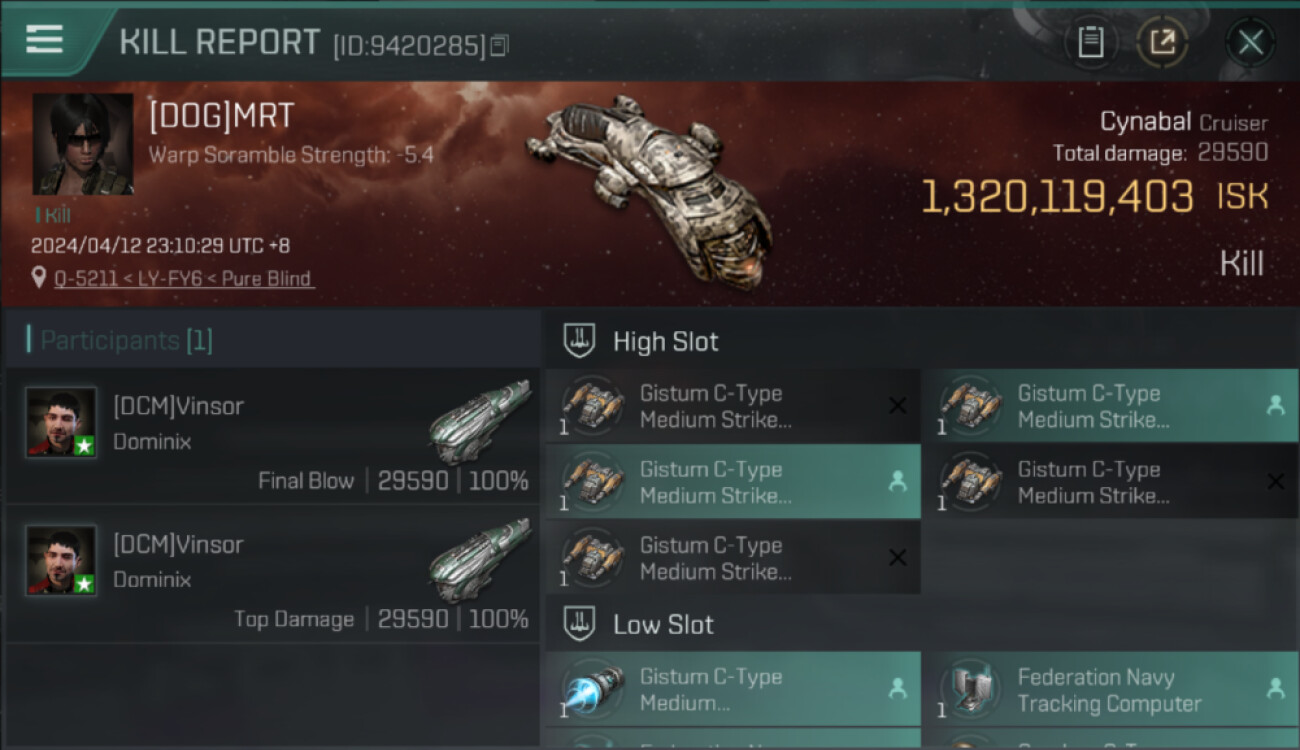Select Vinsor's Top Damage portrait

[62, 561]
